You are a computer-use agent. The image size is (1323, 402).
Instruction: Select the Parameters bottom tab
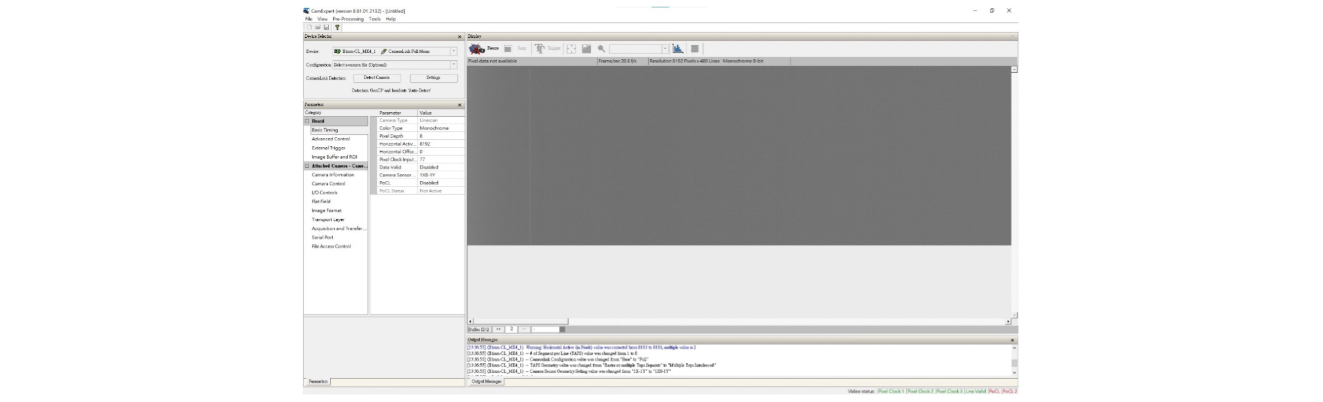317,382
